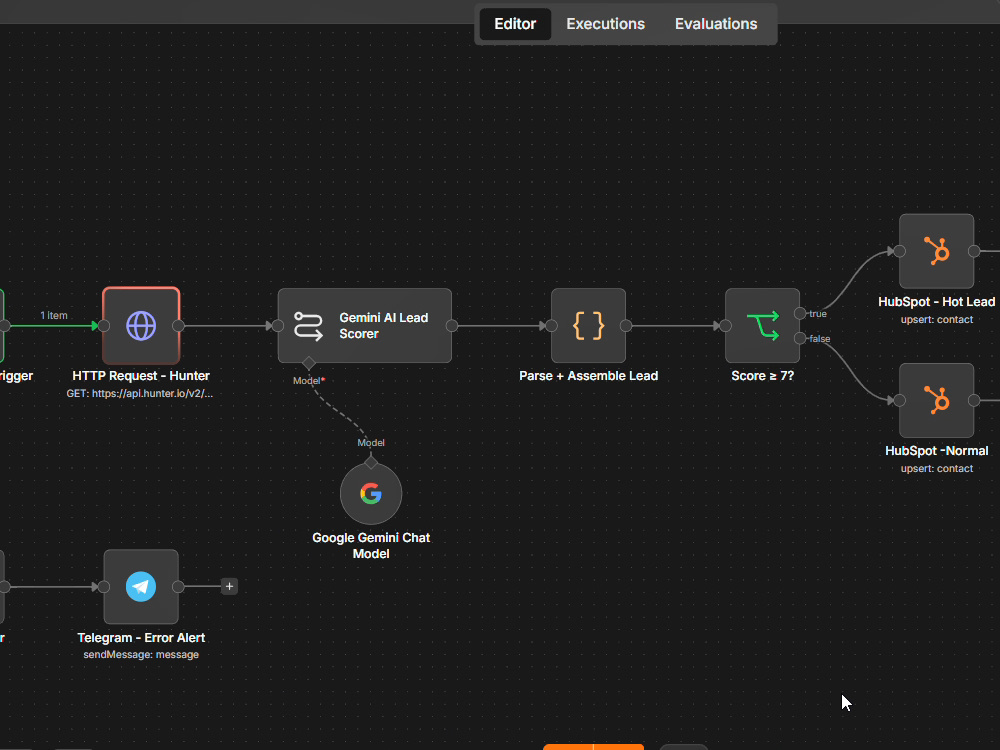Click the output port of Telegram - Error Alert
This screenshot has height=750, width=1000.
(179, 587)
